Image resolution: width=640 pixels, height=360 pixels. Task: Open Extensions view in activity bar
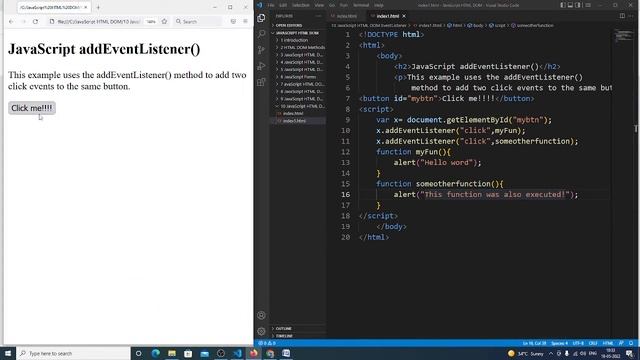click(261, 82)
